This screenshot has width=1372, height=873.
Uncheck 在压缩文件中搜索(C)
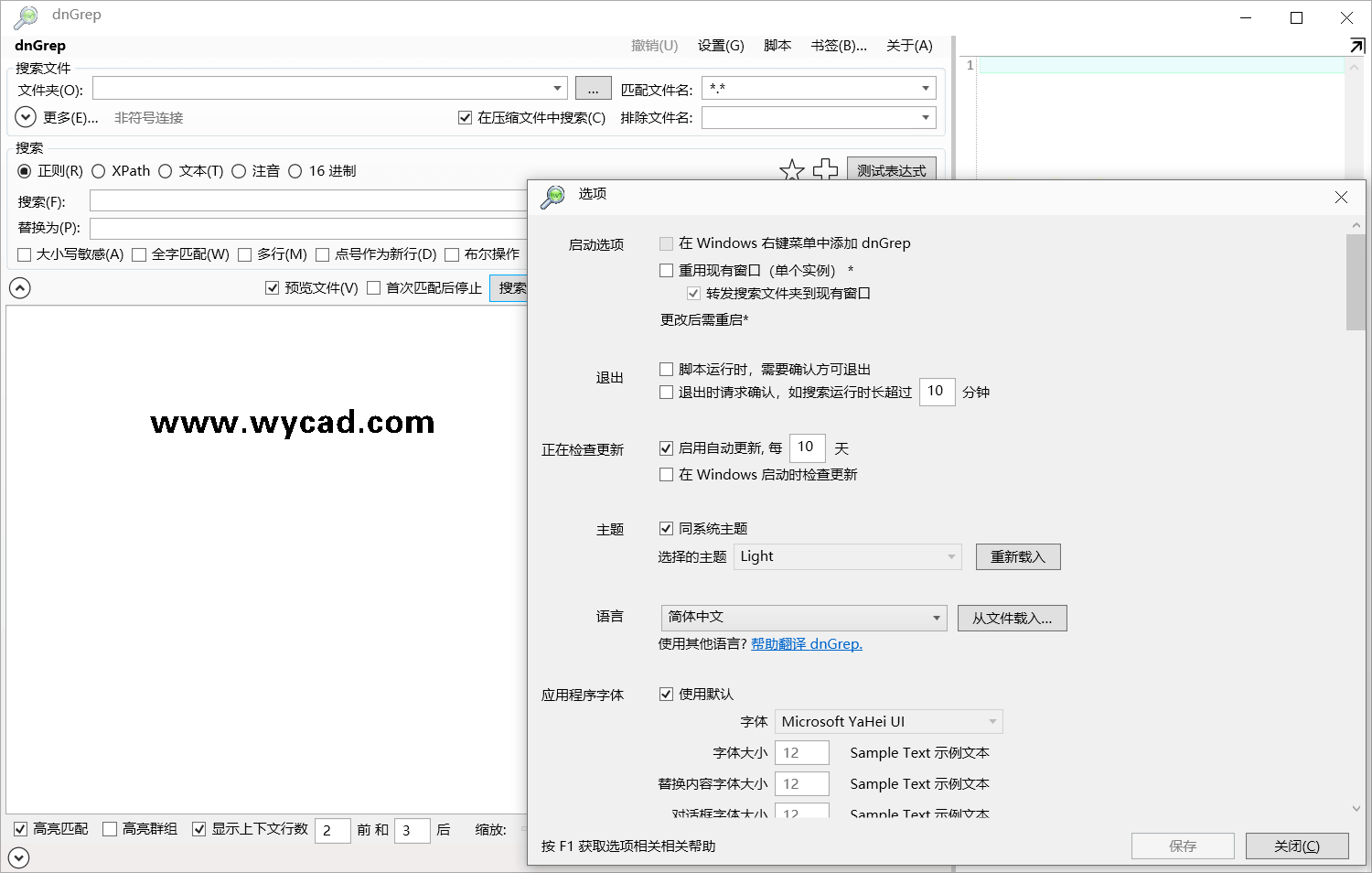pyautogui.click(x=465, y=117)
